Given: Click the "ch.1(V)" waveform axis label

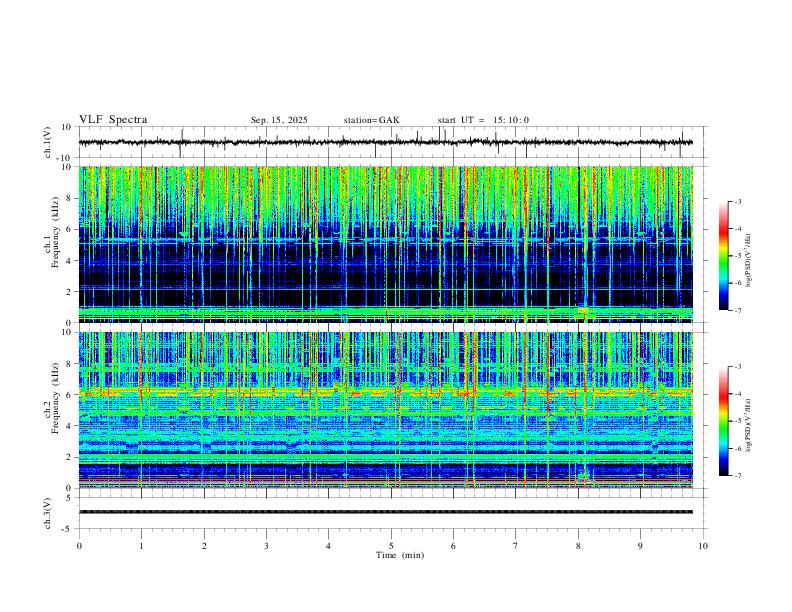Looking at the screenshot, I should point(48,142).
